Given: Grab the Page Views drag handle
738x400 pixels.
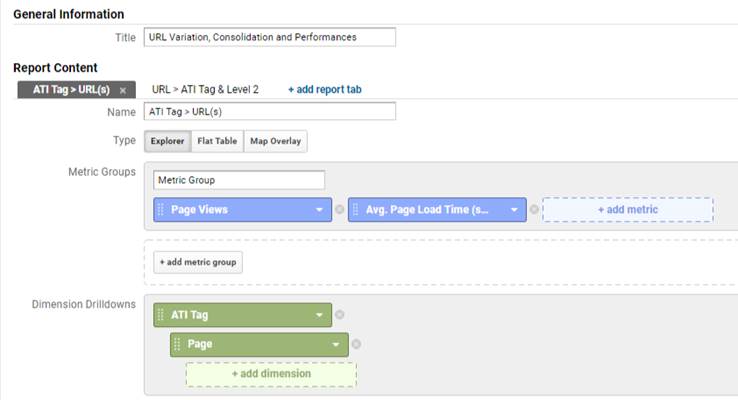Looking at the screenshot, I should click(160, 209).
